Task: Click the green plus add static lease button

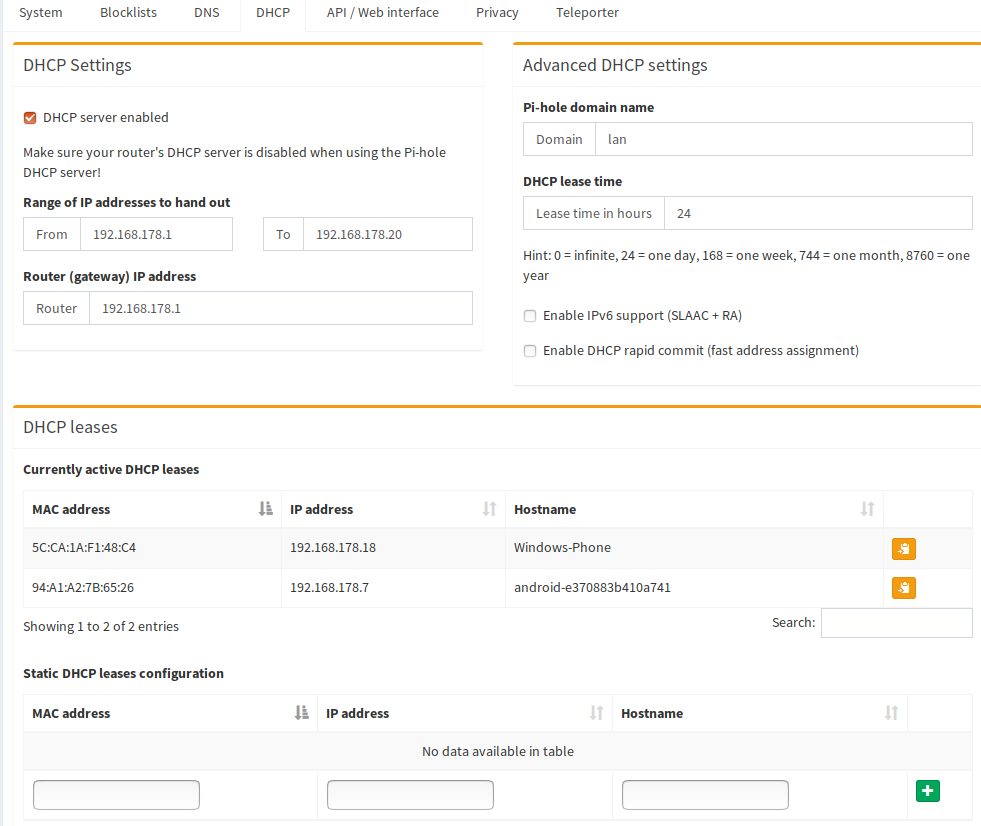Action: click(927, 791)
